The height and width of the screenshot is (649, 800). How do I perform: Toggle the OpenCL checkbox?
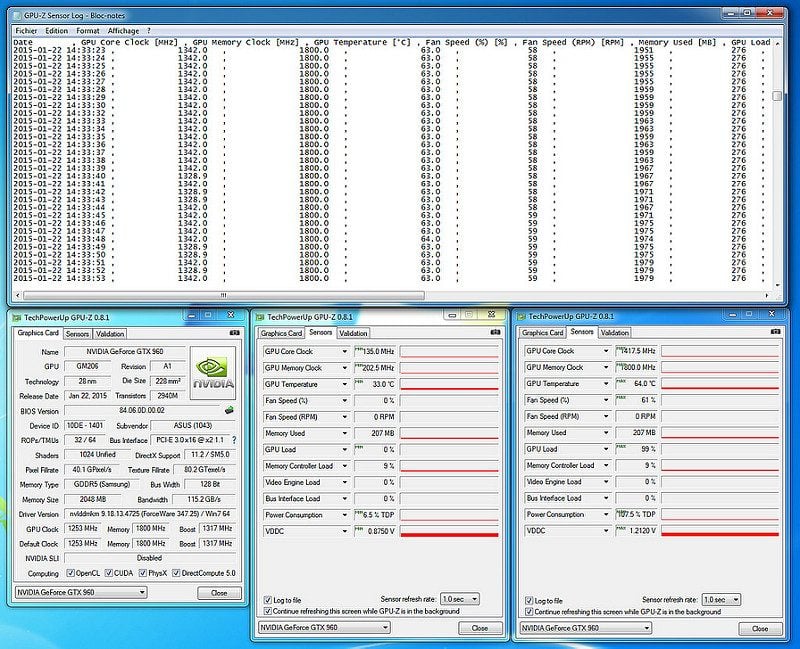[70, 573]
